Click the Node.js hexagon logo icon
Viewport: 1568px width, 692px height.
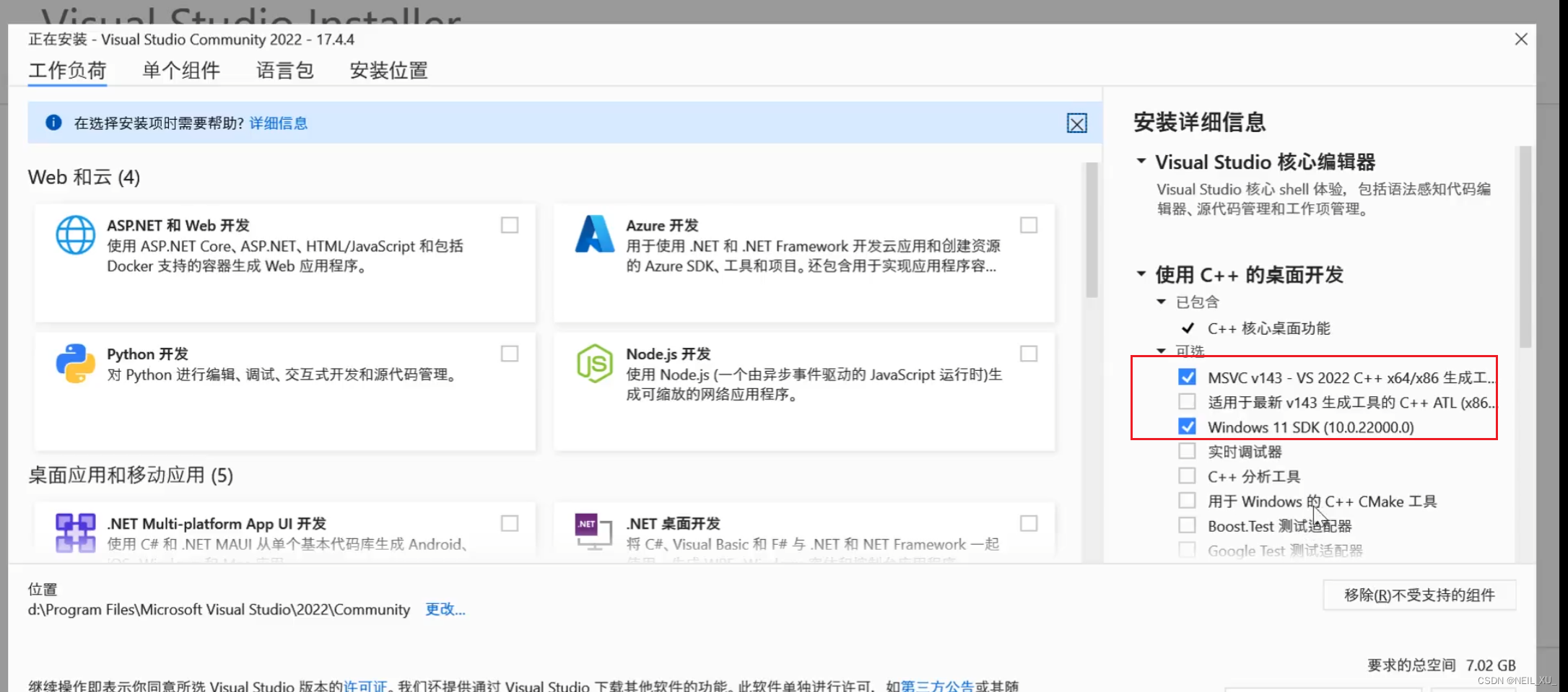[594, 363]
